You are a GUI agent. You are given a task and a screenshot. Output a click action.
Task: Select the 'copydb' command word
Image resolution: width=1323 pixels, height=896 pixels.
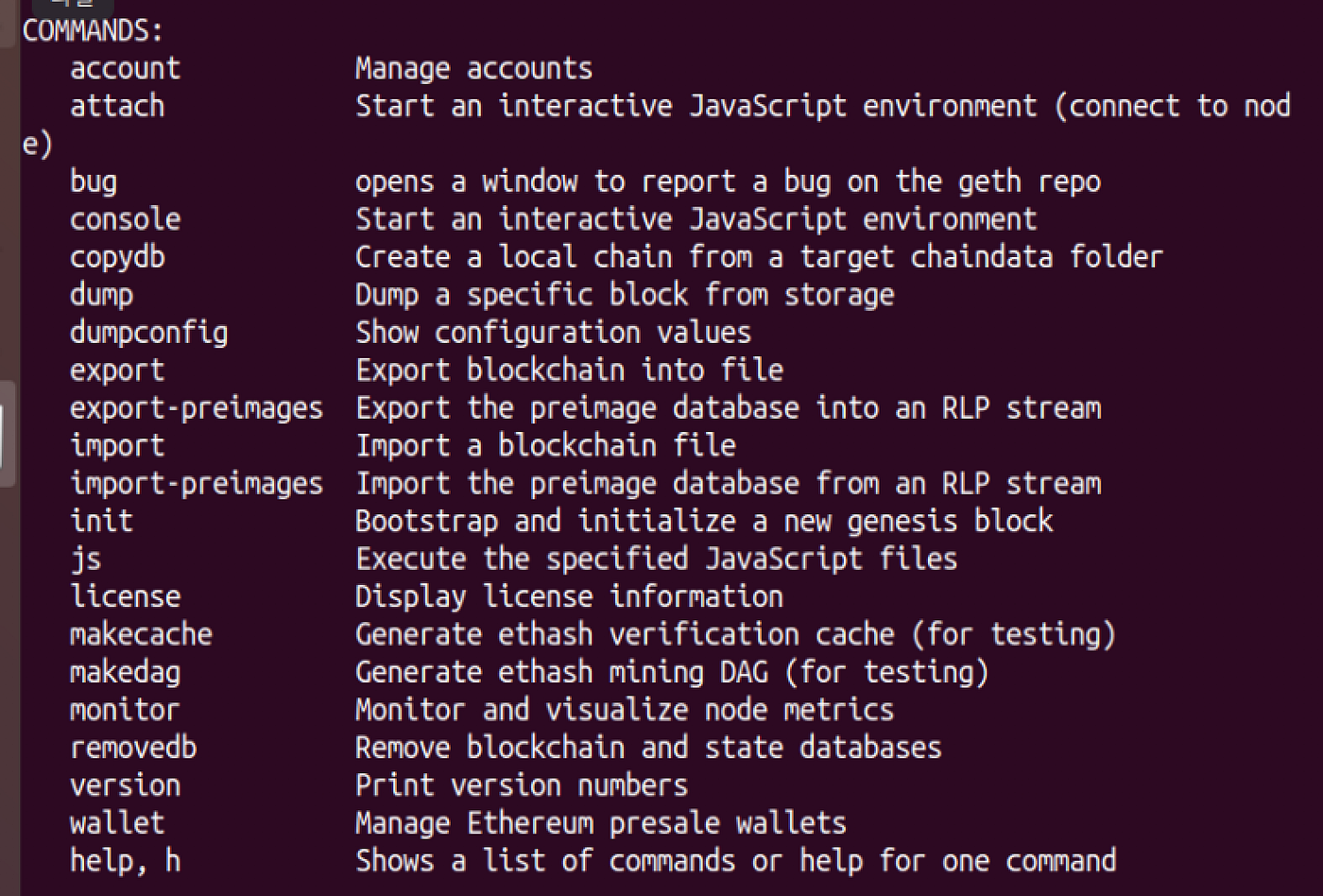click(x=117, y=258)
